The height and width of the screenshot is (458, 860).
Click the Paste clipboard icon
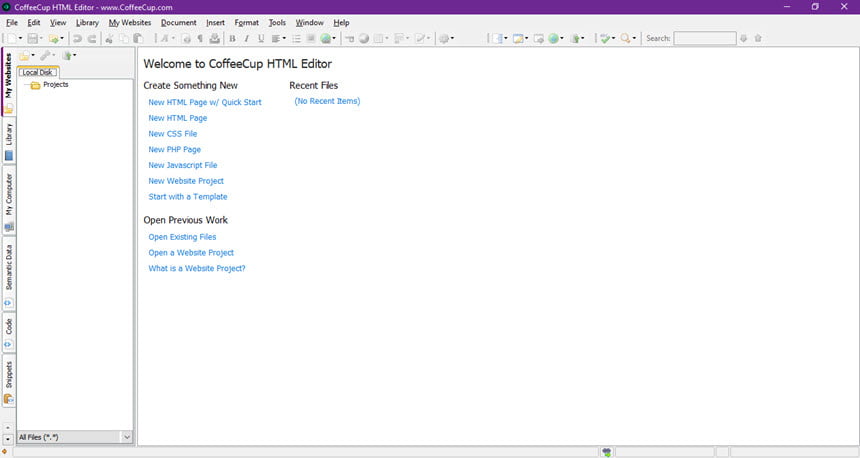138,38
